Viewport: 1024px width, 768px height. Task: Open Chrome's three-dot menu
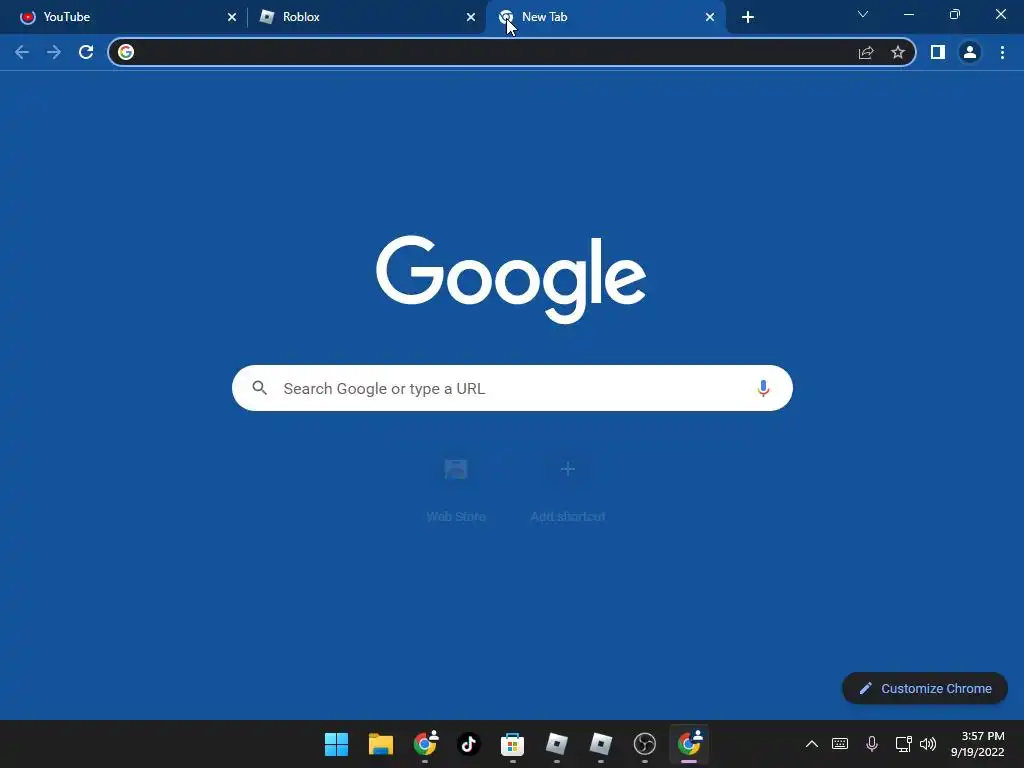pos(1002,52)
